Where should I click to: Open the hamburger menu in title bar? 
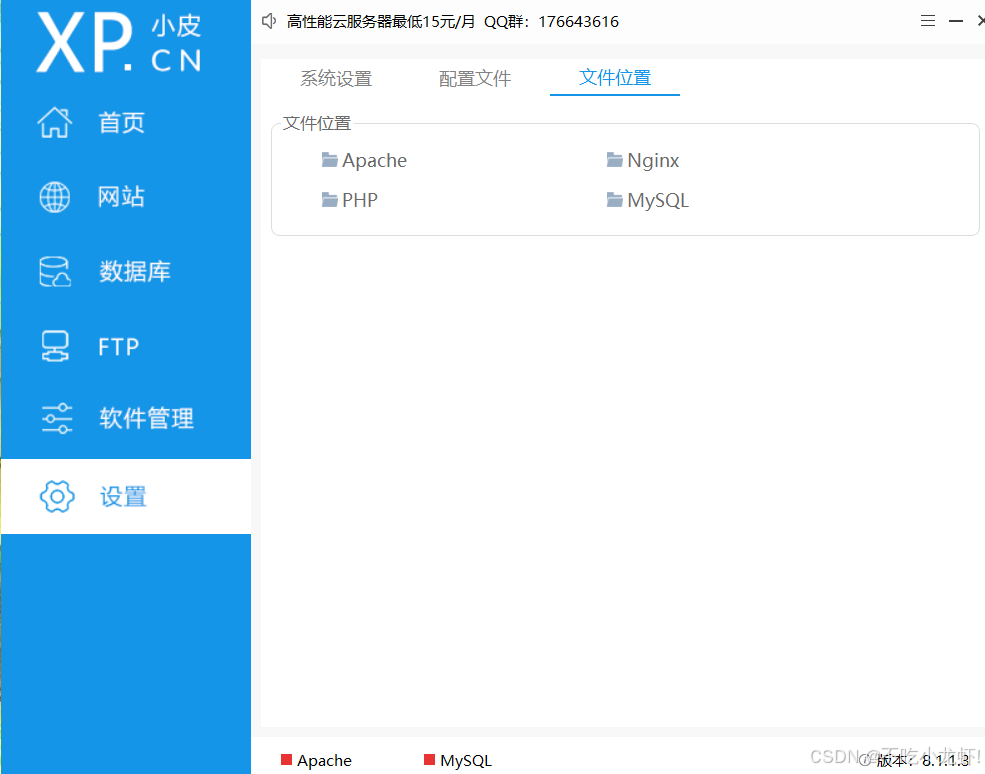click(x=927, y=20)
